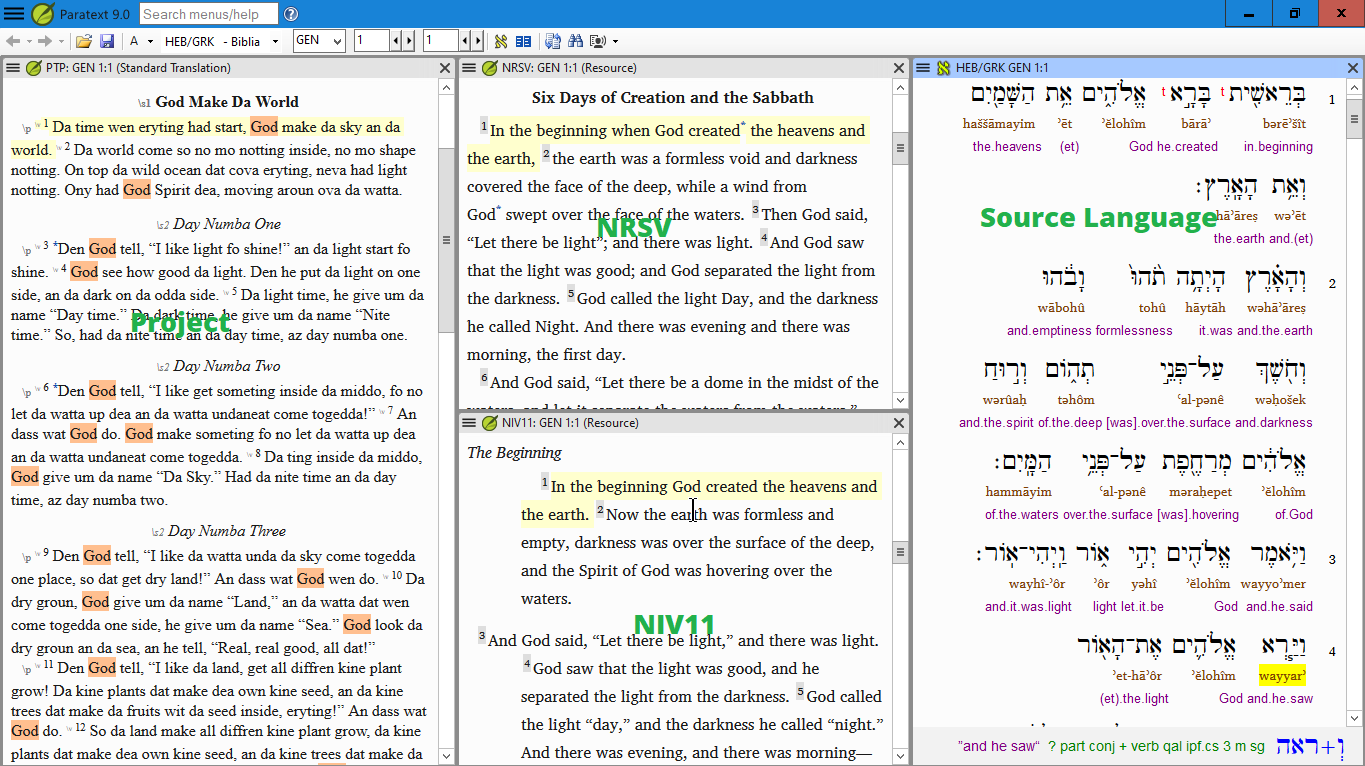
Task: Save using the floppy disk icon
Action: (106, 41)
